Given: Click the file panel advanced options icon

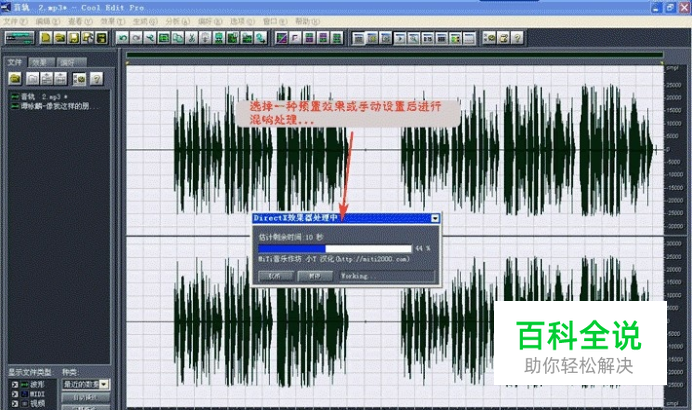Looking at the screenshot, I should [79, 79].
